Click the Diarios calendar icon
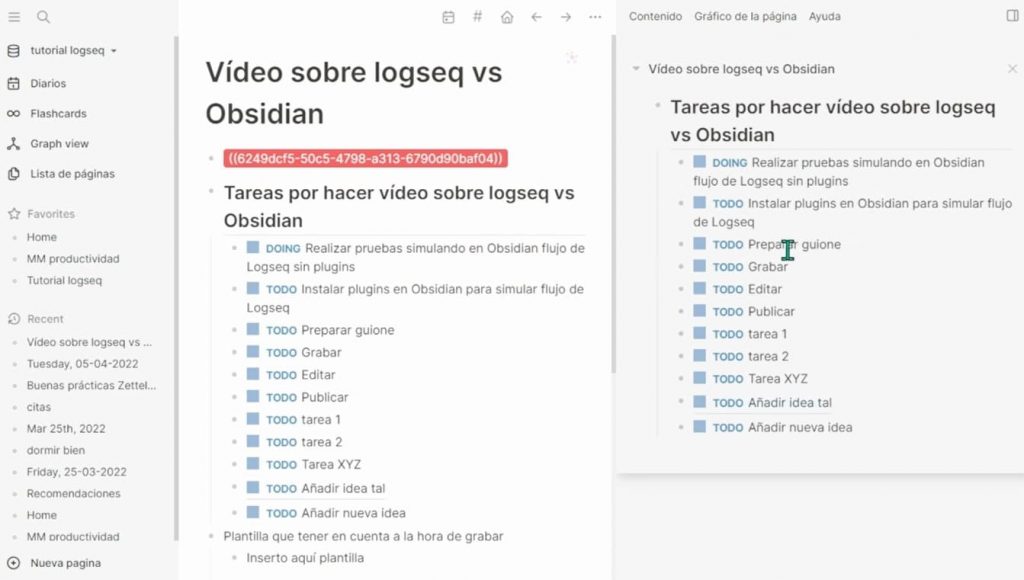Image resolution: width=1024 pixels, height=580 pixels. coord(13,84)
